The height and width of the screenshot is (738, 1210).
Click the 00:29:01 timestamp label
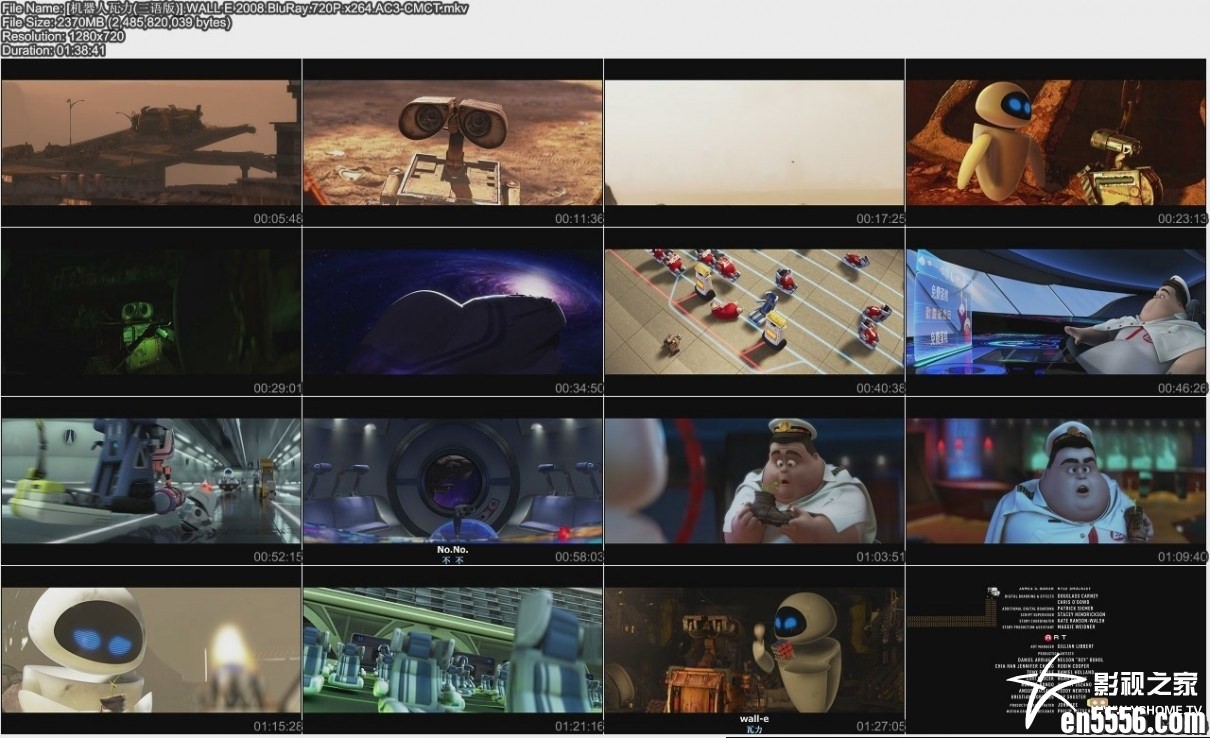click(x=277, y=387)
